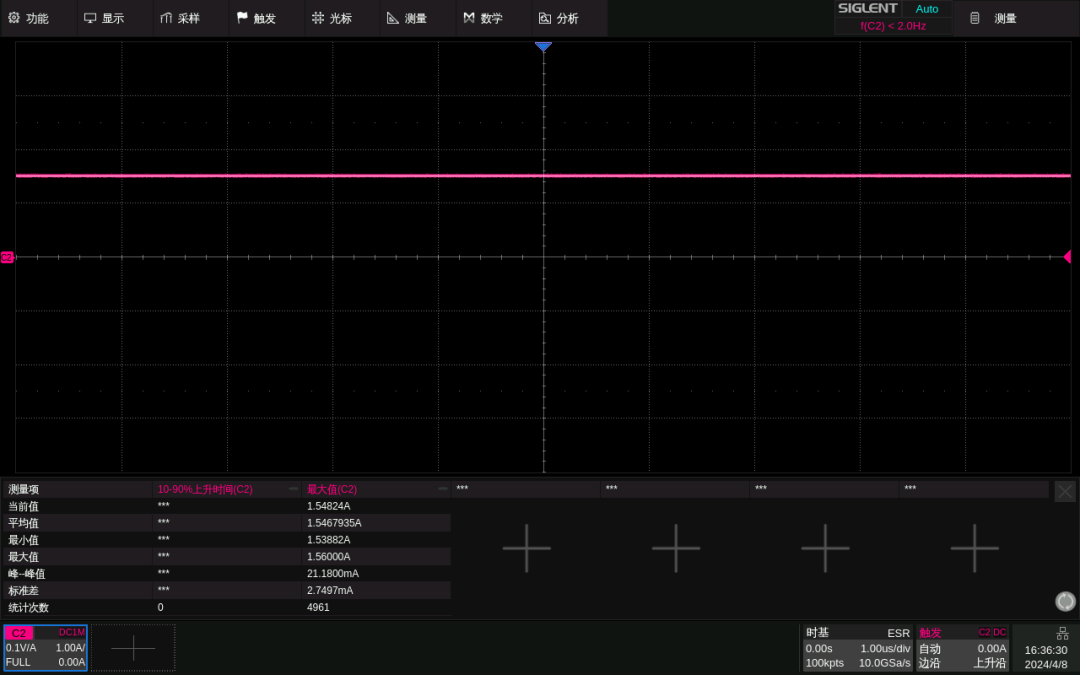Click the 峰-峰值 value 21.1800mA
The width and height of the screenshot is (1080, 675).
coord(333,574)
